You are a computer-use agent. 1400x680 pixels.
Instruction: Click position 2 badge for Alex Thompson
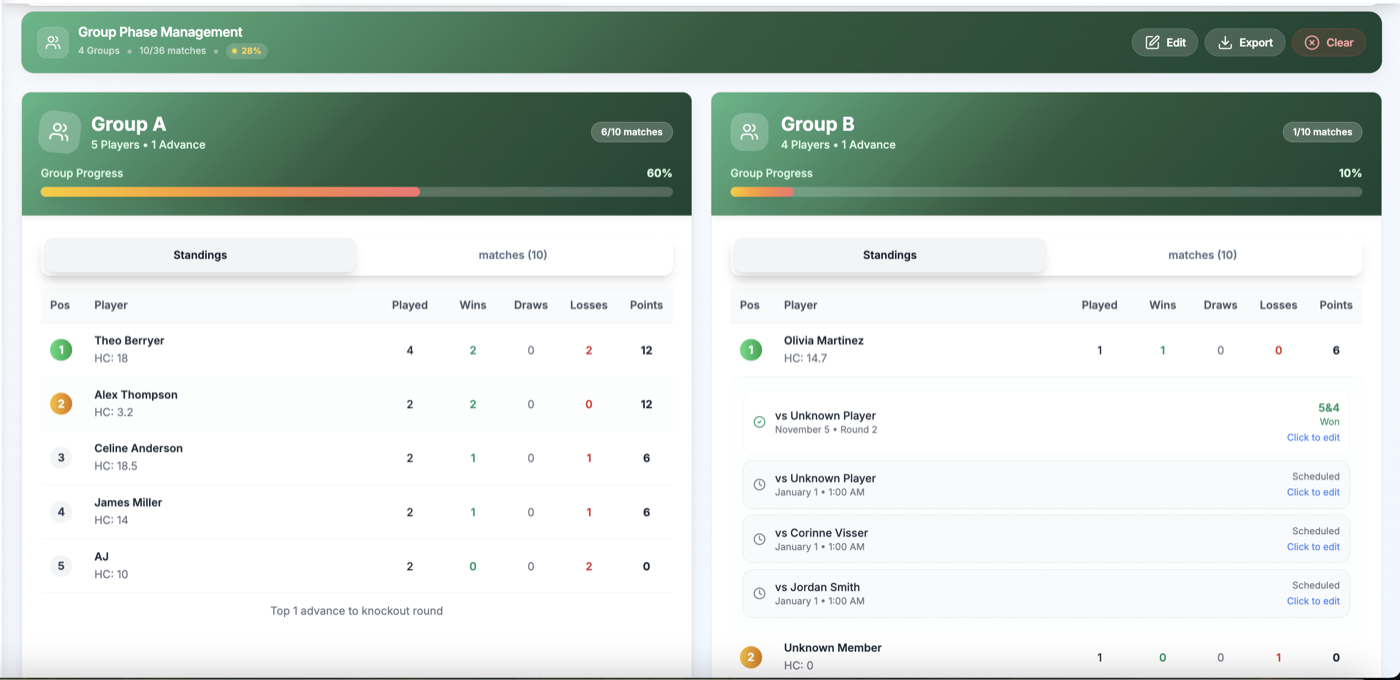61,404
